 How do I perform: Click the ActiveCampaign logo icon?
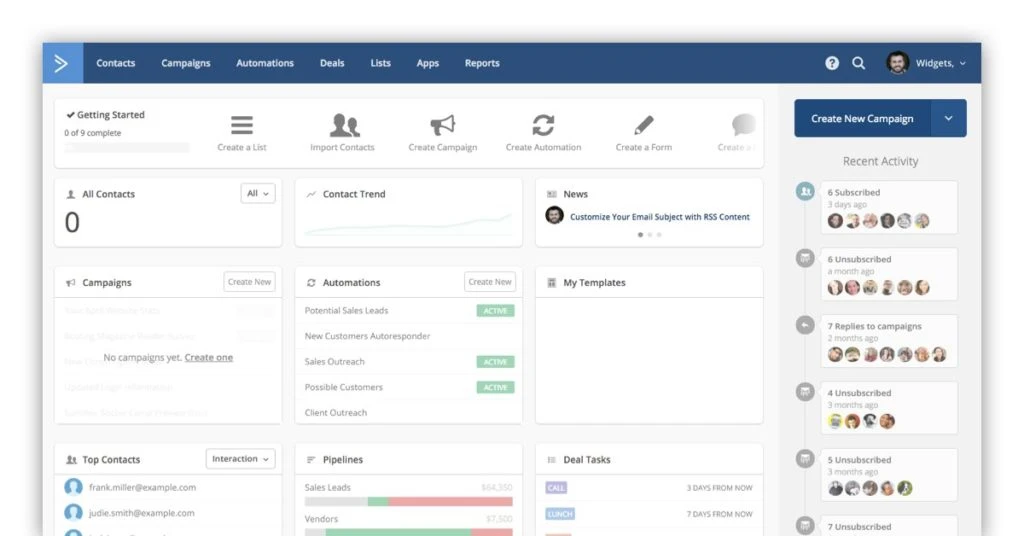point(61,63)
